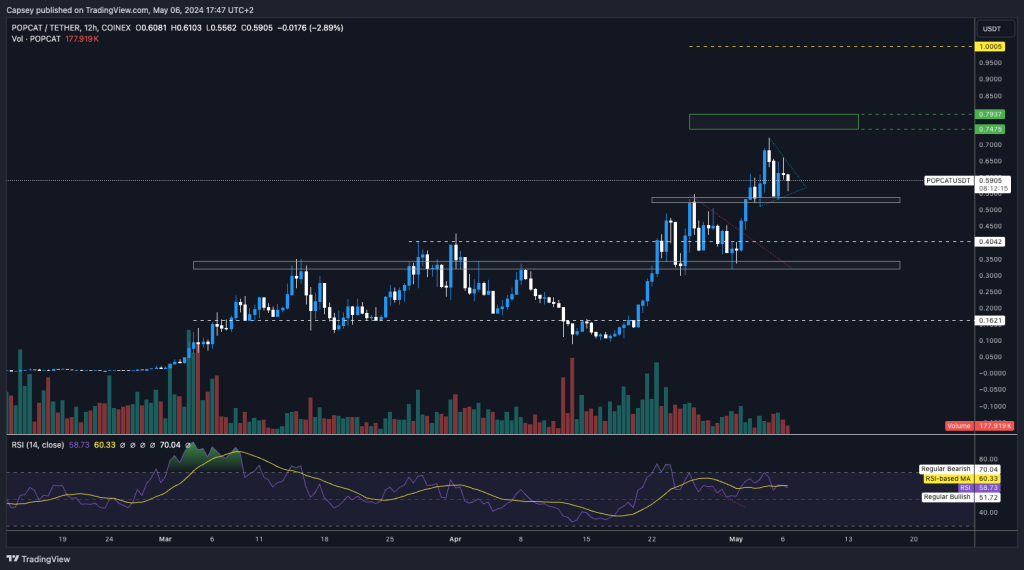Click the TradingView logo at bottom left
The image size is (1024, 570).
point(38,559)
